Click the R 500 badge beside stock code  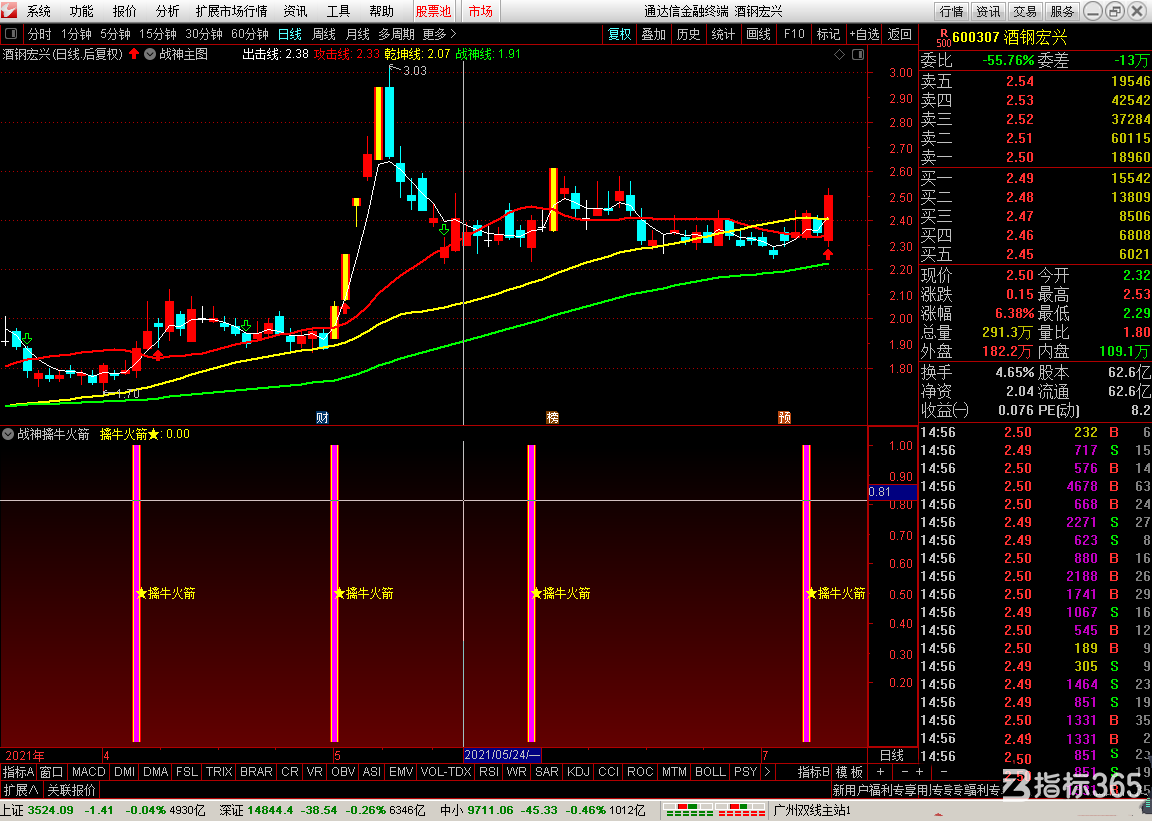pos(943,37)
